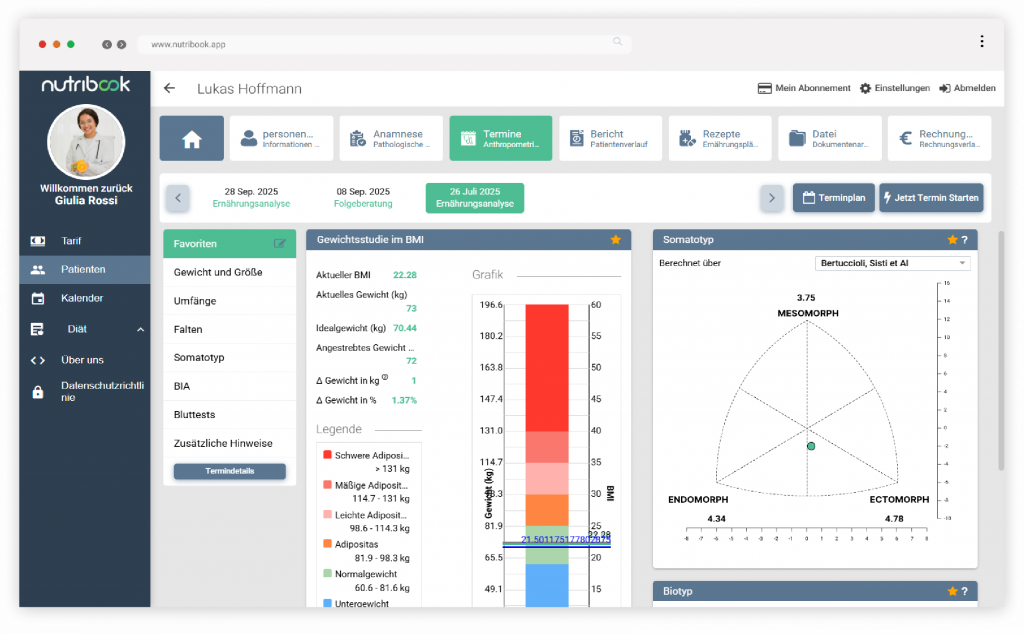Open Mein Abonnement card icon
This screenshot has height=634, width=1024.
point(765,89)
